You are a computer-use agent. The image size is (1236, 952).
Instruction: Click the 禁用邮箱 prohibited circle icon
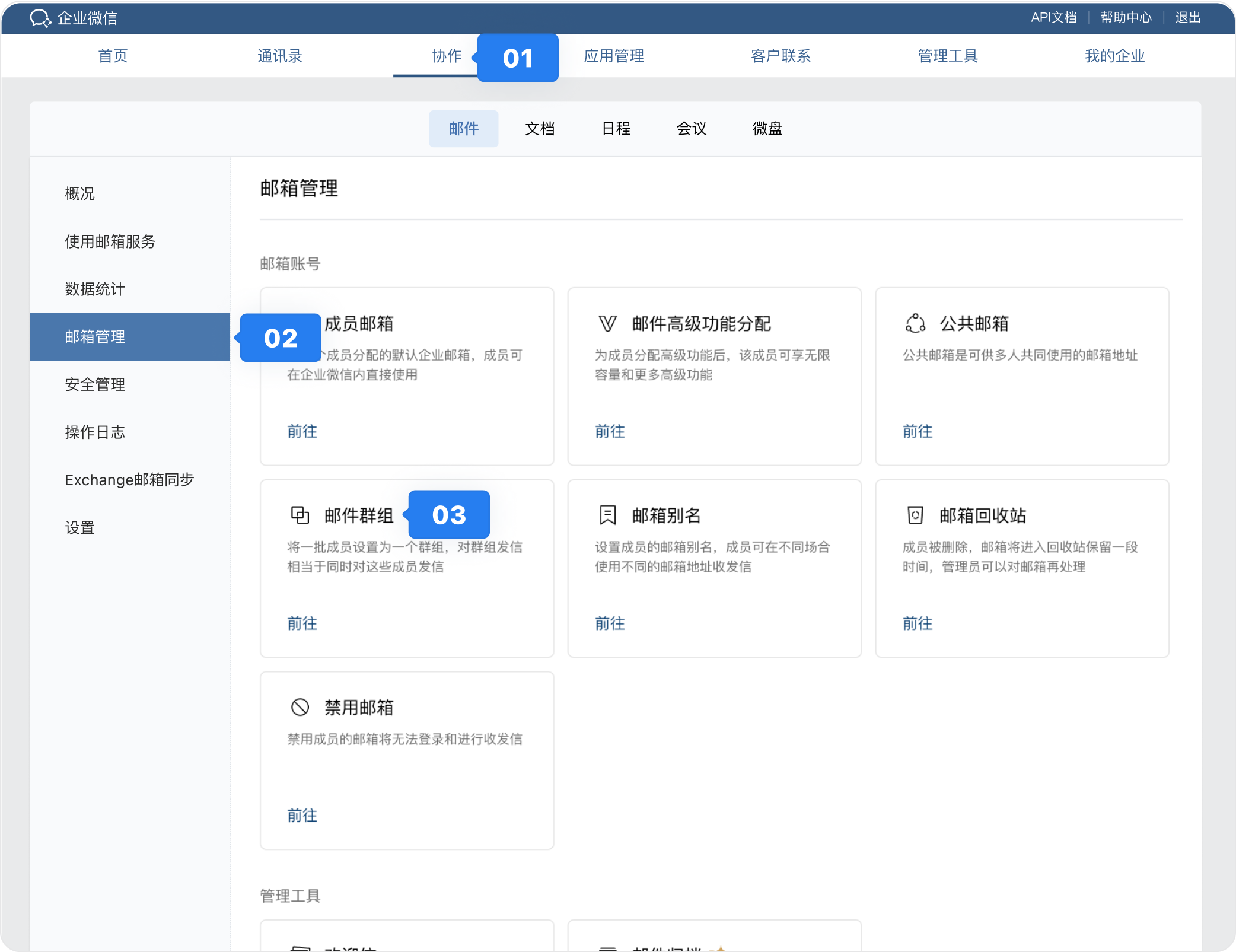coord(300,707)
